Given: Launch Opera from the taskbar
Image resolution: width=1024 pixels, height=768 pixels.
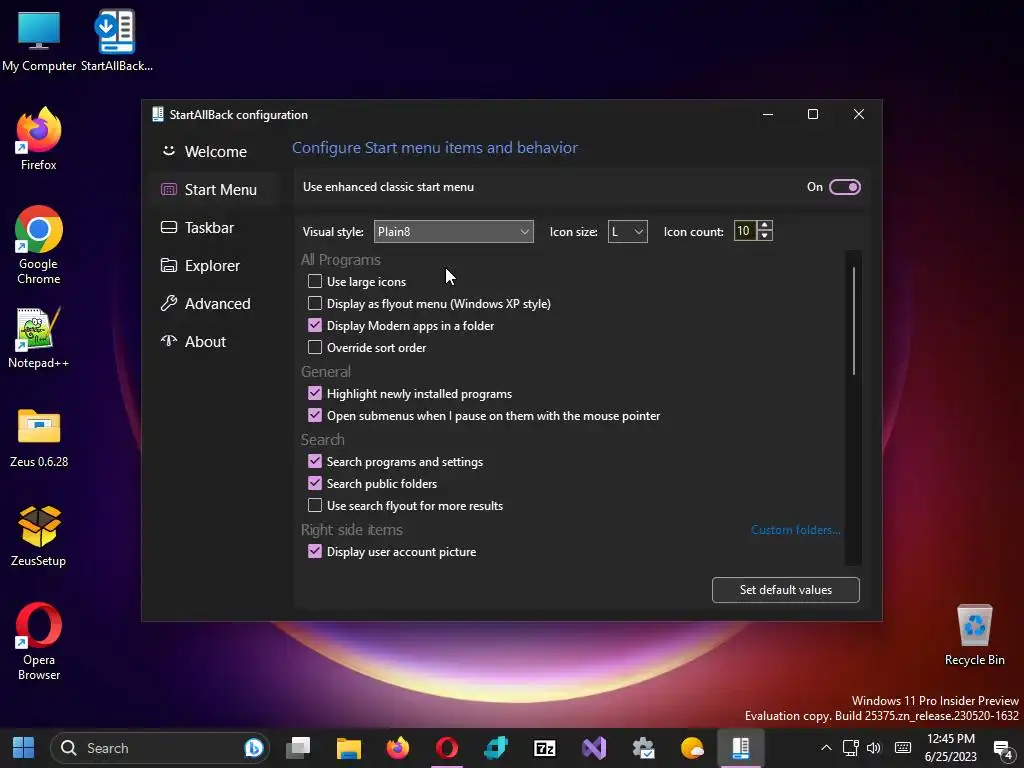Looking at the screenshot, I should tap(447, 748).
